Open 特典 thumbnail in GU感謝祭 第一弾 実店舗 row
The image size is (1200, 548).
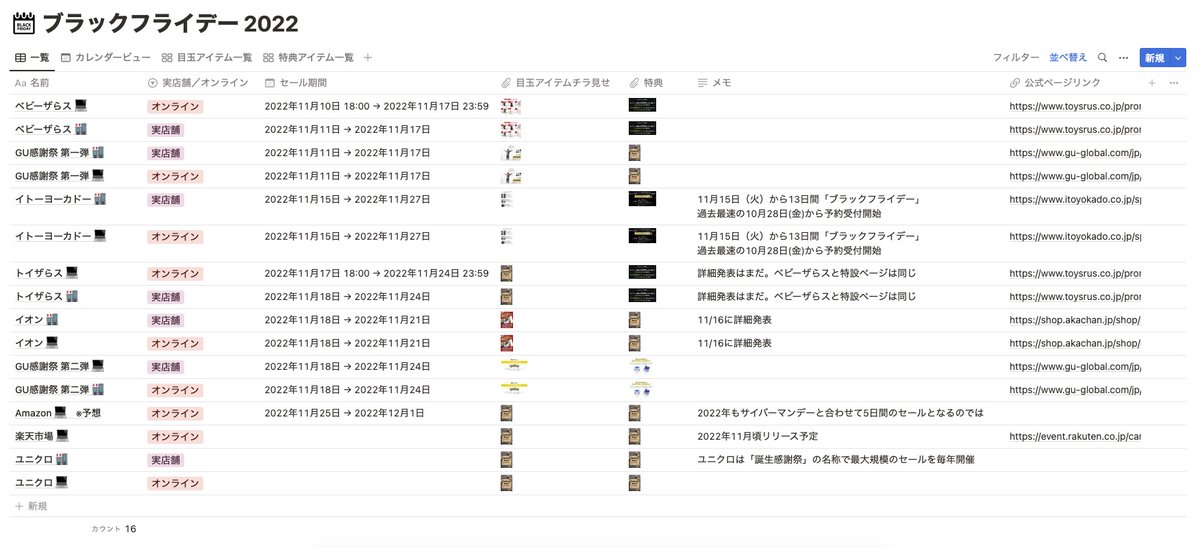point(634,152)
